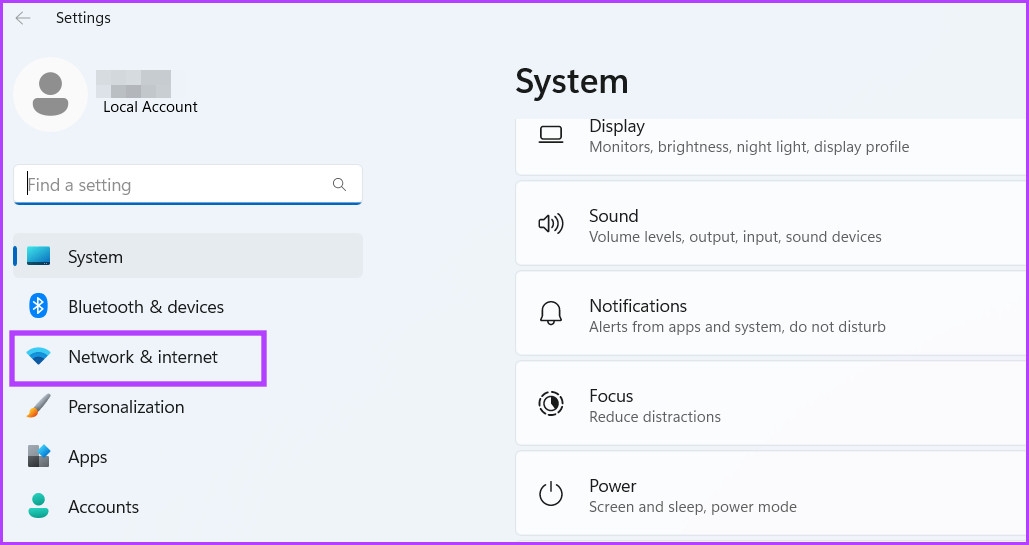The height and width of the screenshot is (545, 1029).
Task: Click the search magnifier icon
Action: point(339,185)
